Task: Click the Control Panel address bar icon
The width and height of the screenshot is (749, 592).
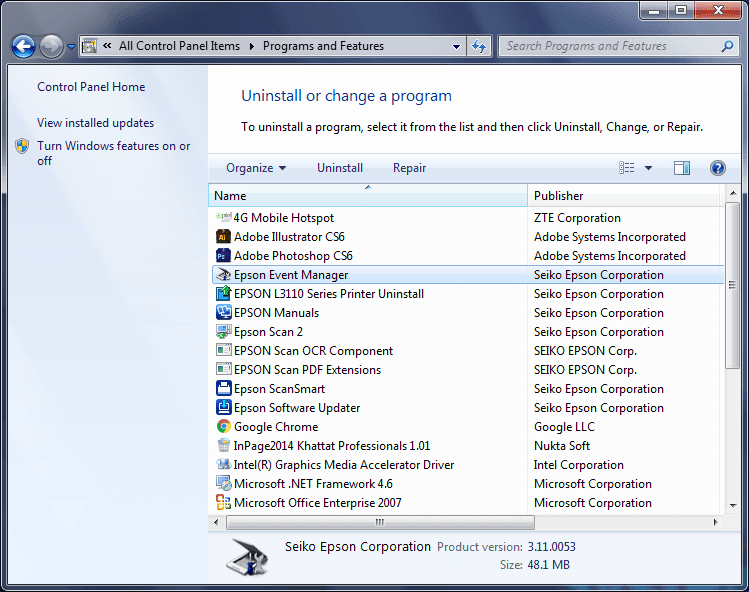Action: 89,46
